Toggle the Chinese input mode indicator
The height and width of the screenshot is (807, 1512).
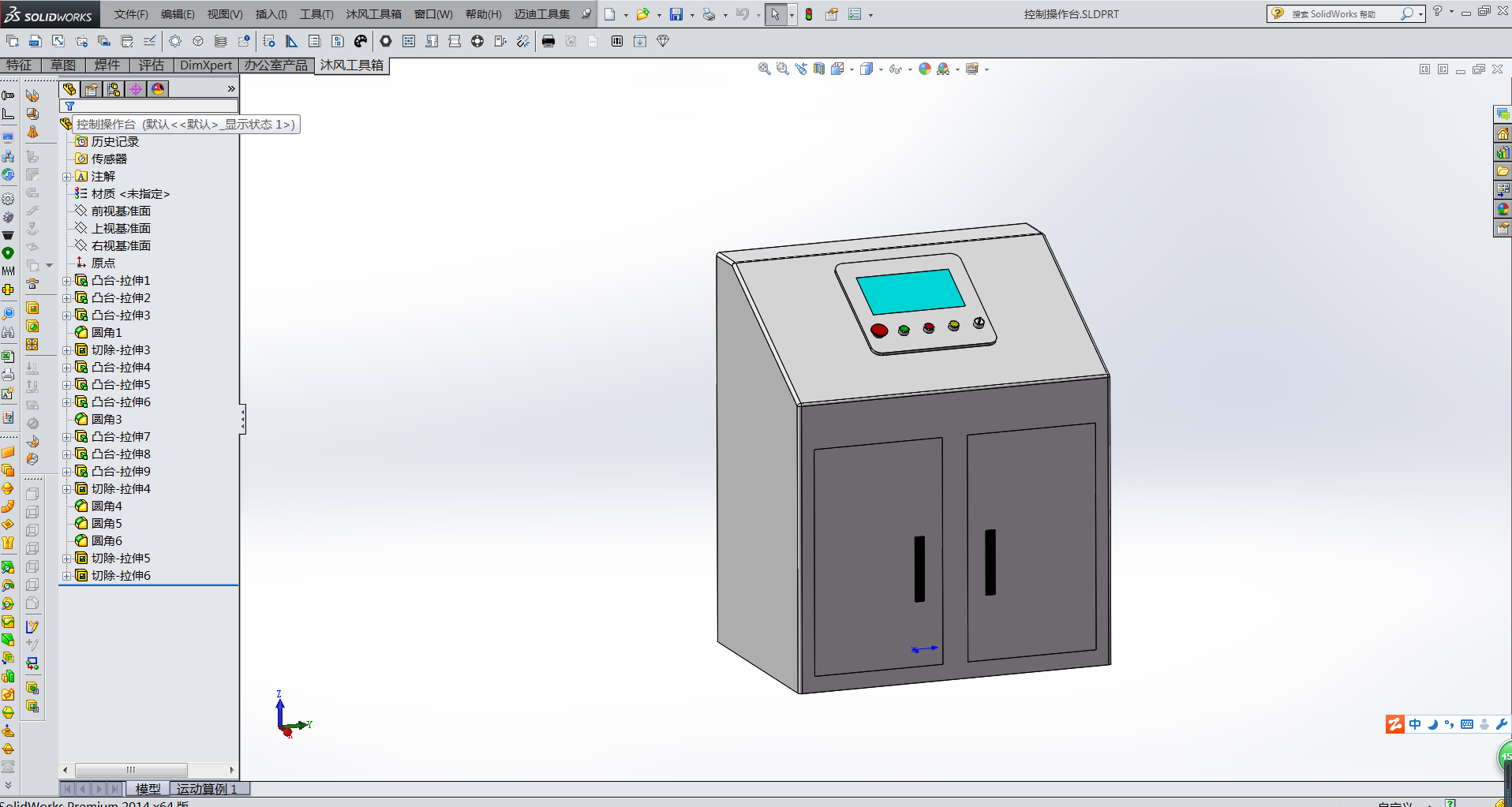1415,724
